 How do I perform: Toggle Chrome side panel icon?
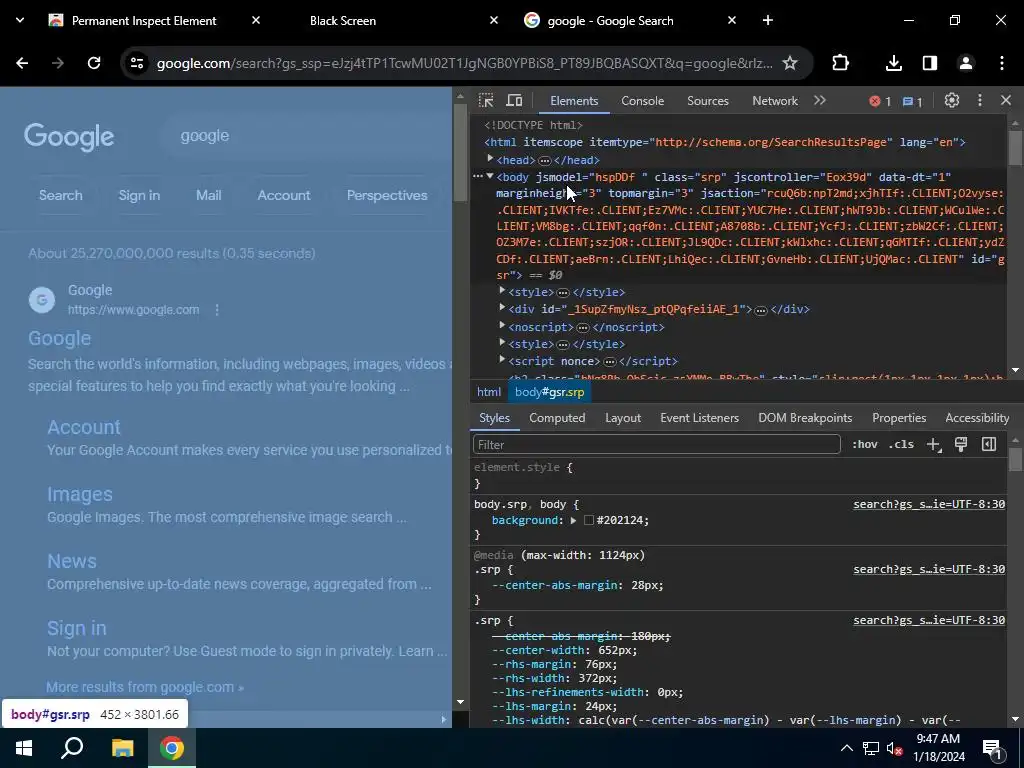pyautogui.click(x=929, y=63)
